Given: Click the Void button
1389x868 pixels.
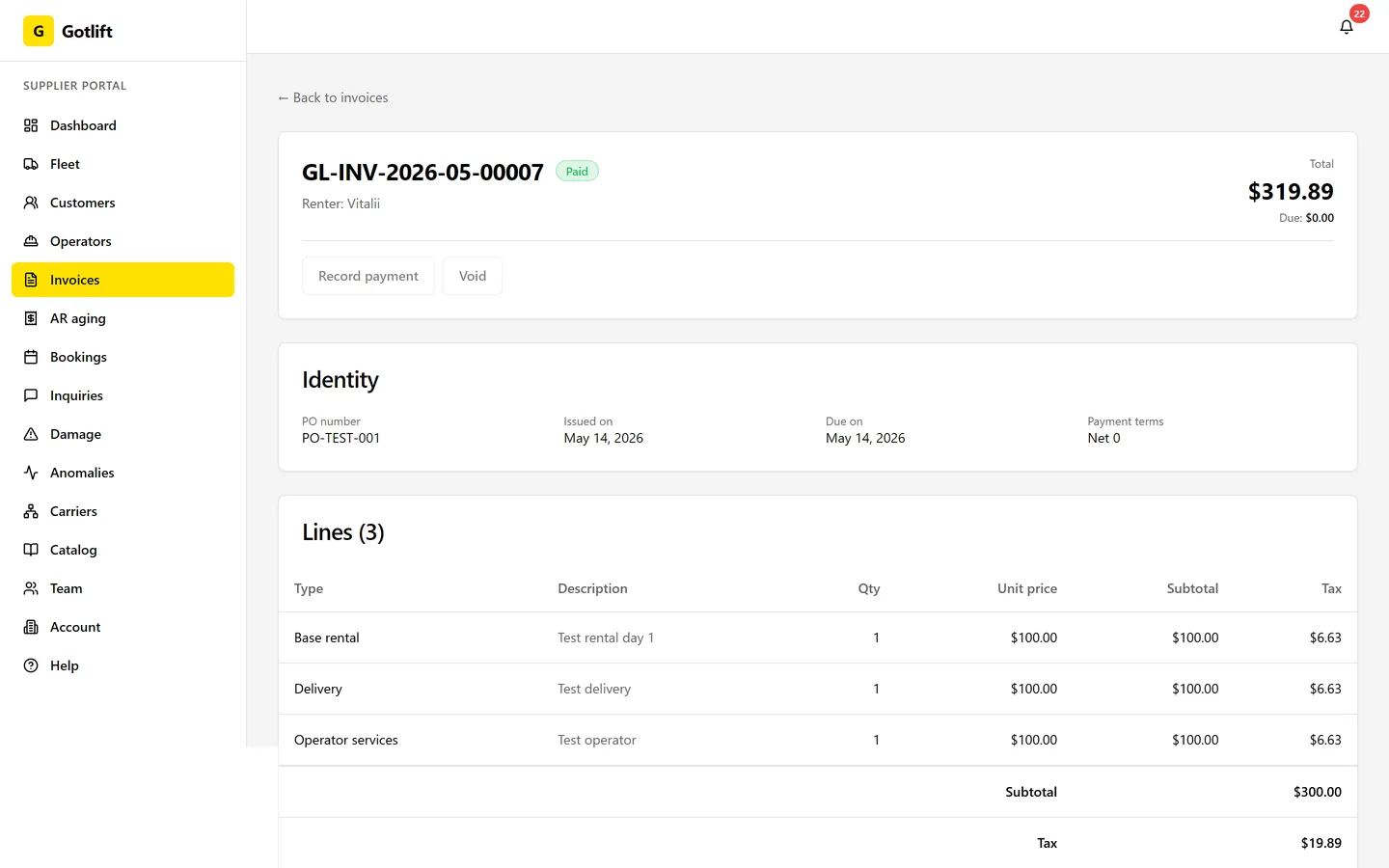Looking at the screenshot, I should (x=473, y=276).
